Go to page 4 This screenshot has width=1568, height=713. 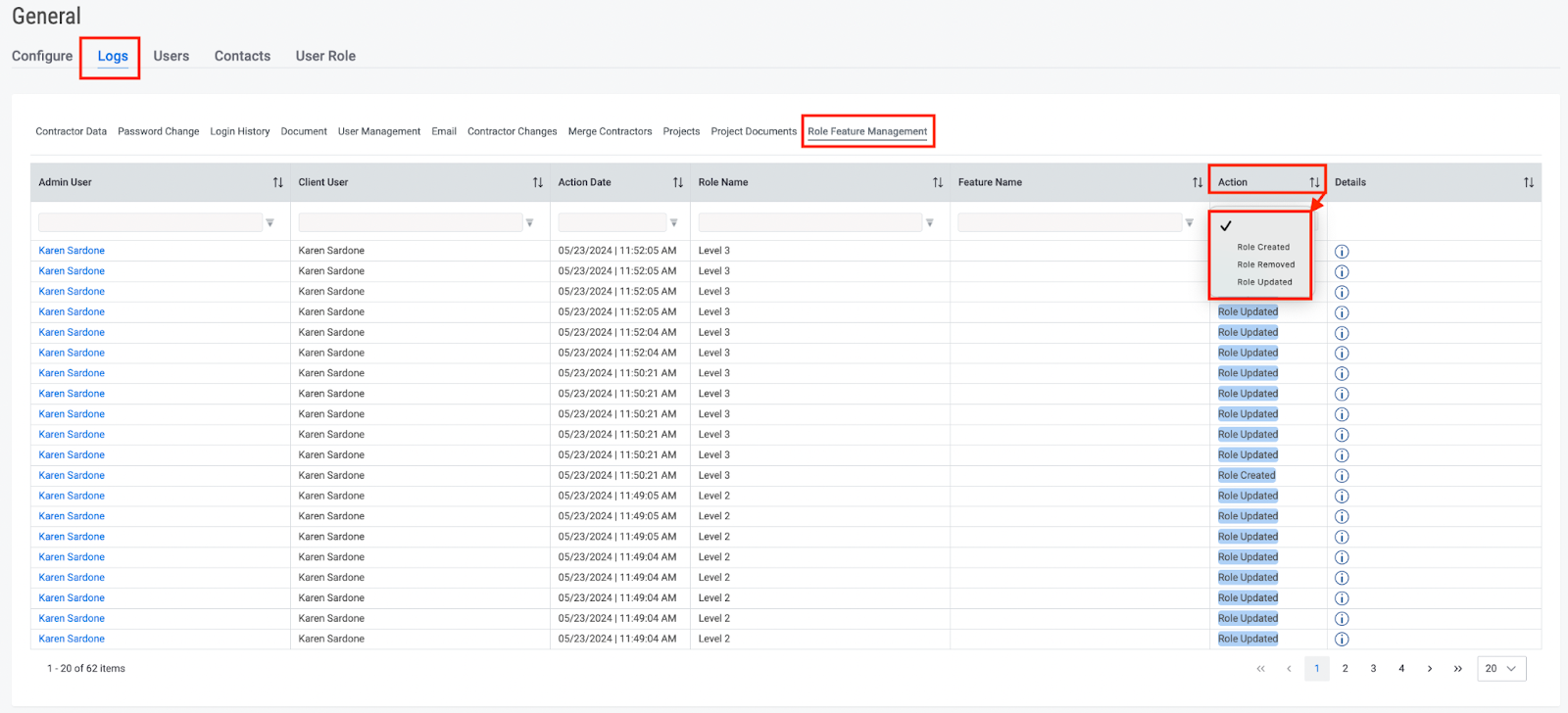point(1401,669)
